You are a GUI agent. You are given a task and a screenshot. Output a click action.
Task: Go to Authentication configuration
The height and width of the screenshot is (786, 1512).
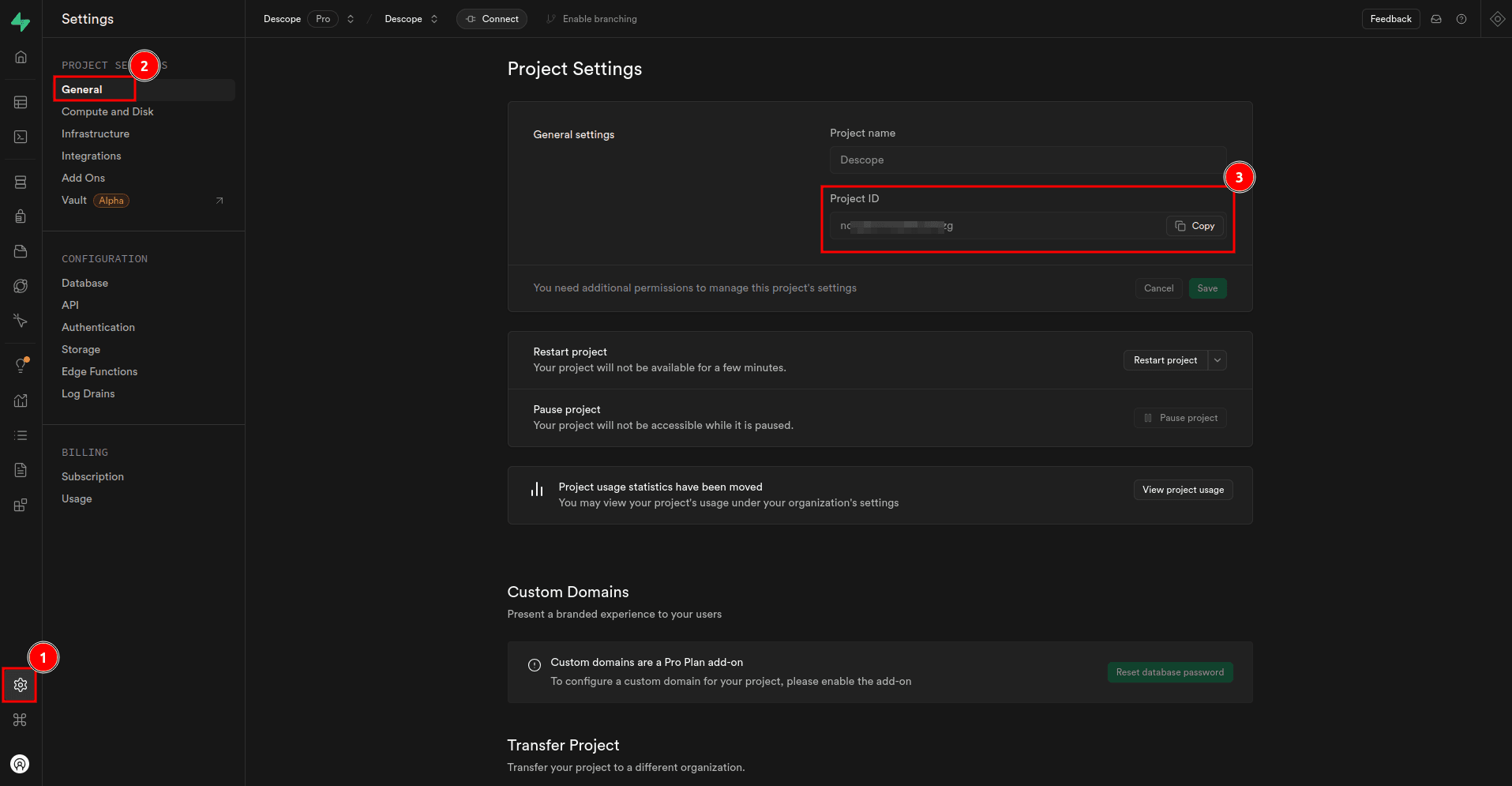point(98,327)
